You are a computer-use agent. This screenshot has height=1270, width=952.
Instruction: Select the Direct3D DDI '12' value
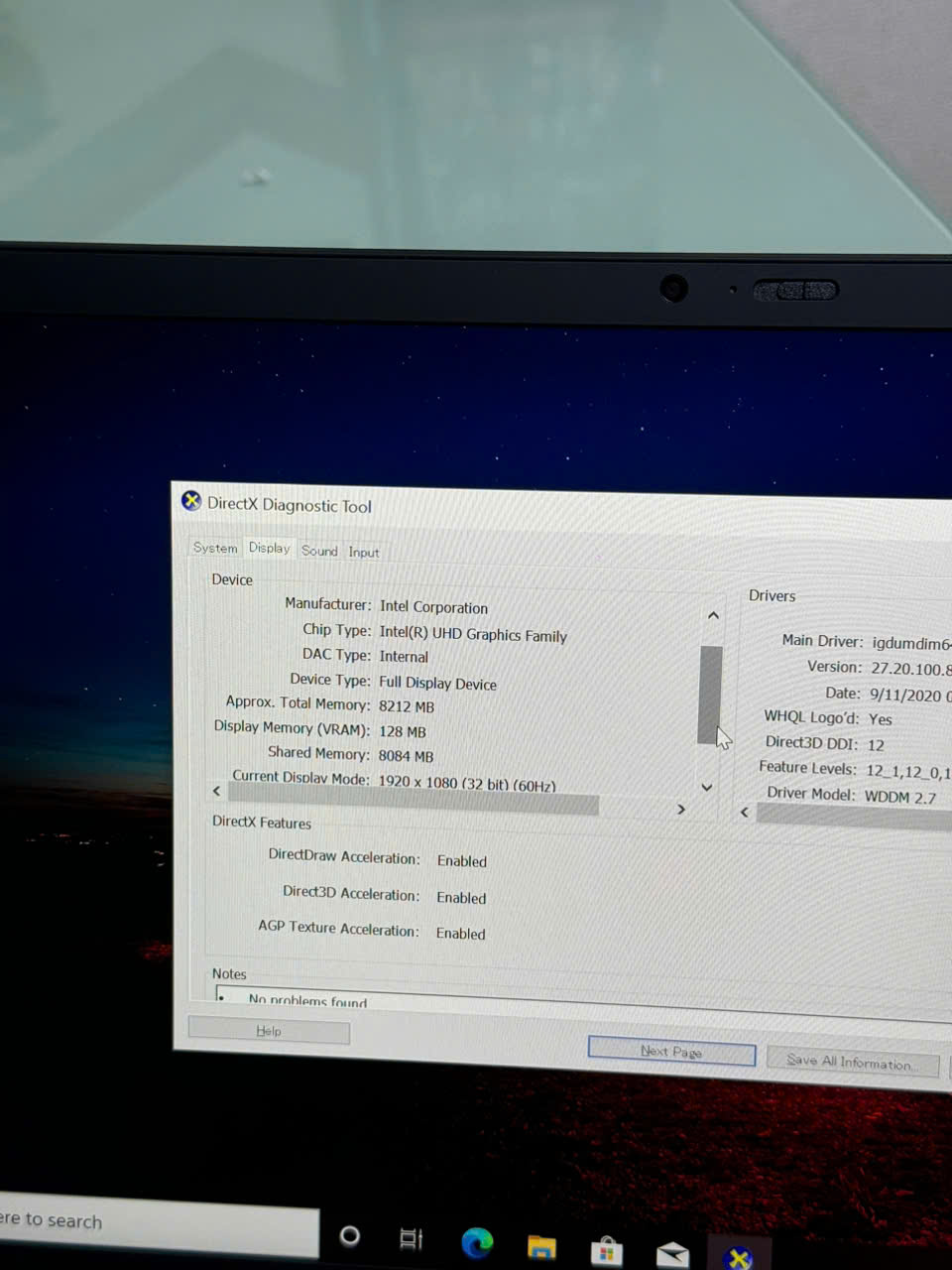(876, 744)
